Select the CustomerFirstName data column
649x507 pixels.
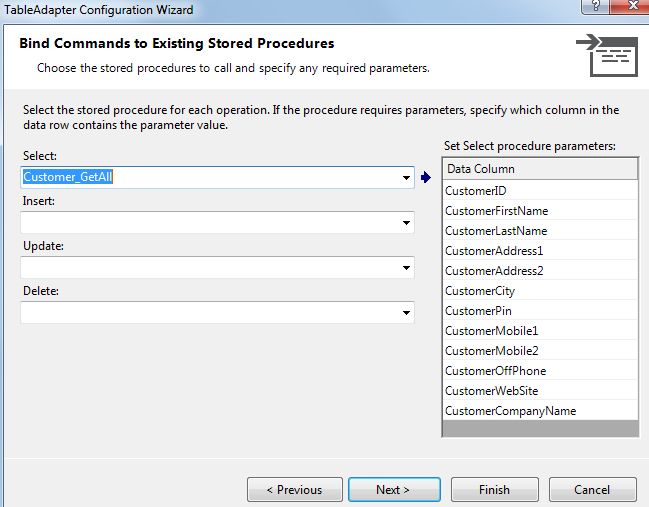[540, 211]
